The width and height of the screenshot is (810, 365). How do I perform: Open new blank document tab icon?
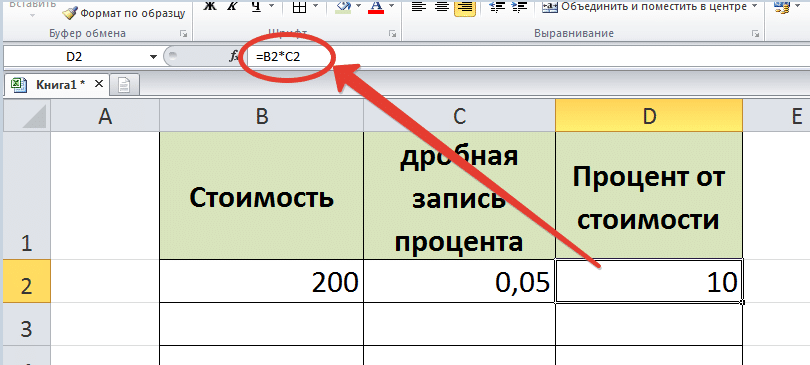(x=123, y=85)
